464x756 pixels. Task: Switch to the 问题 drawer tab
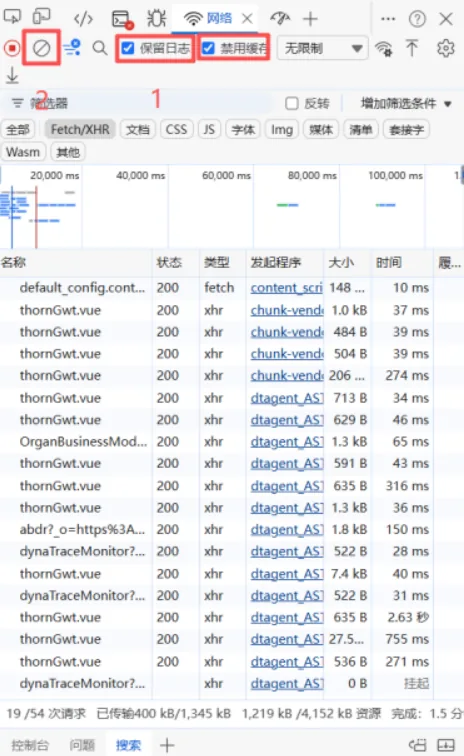pos(82,745)
